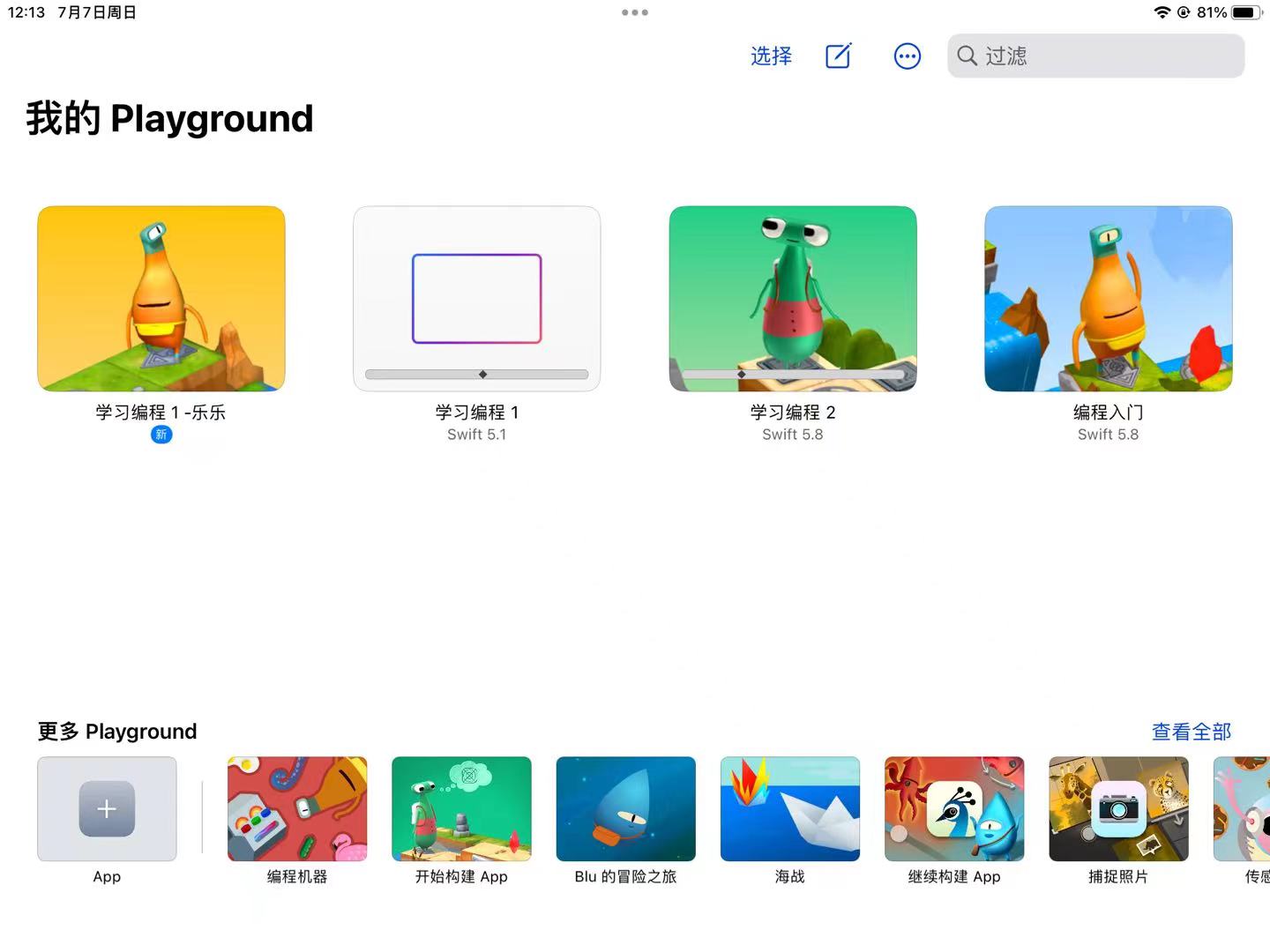
Task: Click the 学习编程 2 title label
Action: pyautogui.click(x=793, y=412)
